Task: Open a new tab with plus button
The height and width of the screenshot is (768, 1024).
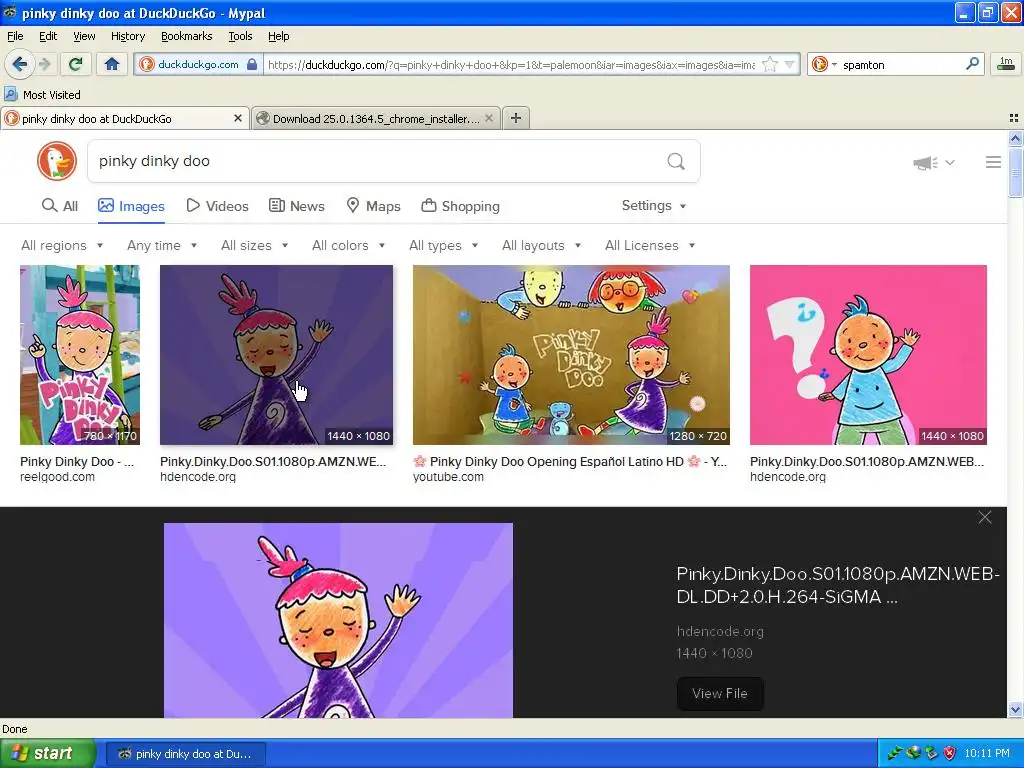Action: [515, 118]
